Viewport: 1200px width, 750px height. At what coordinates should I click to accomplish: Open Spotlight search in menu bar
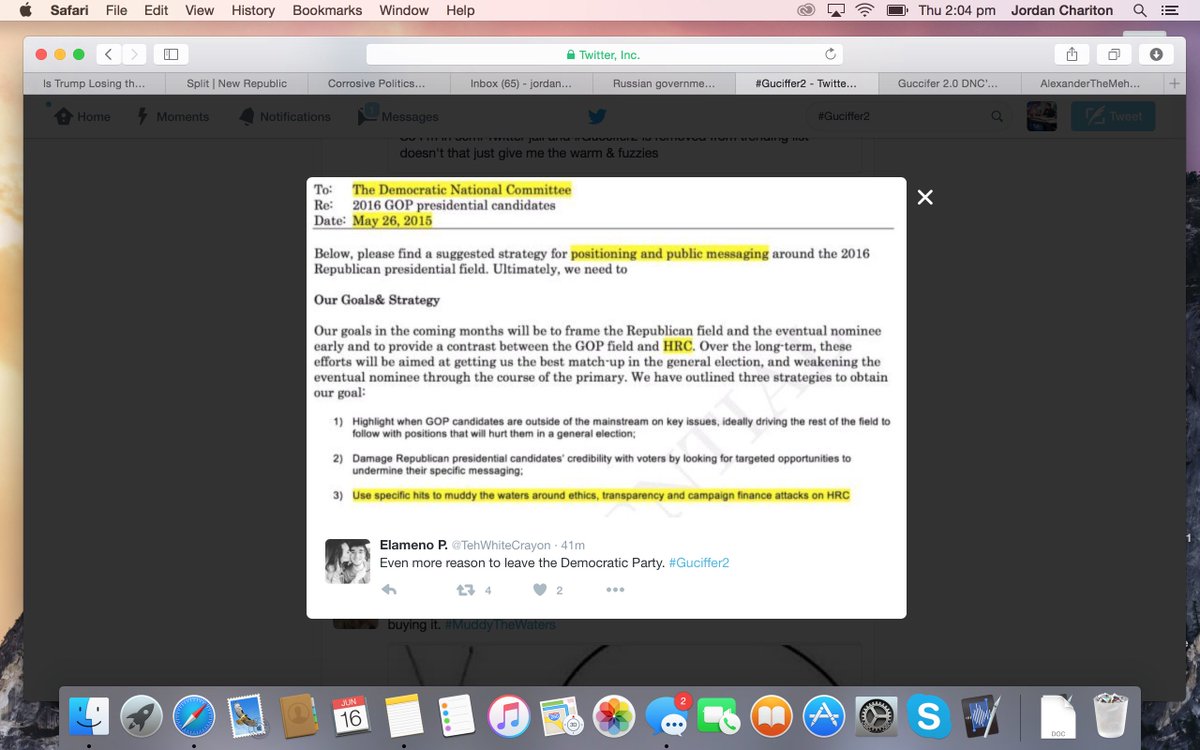[1140, 10]
